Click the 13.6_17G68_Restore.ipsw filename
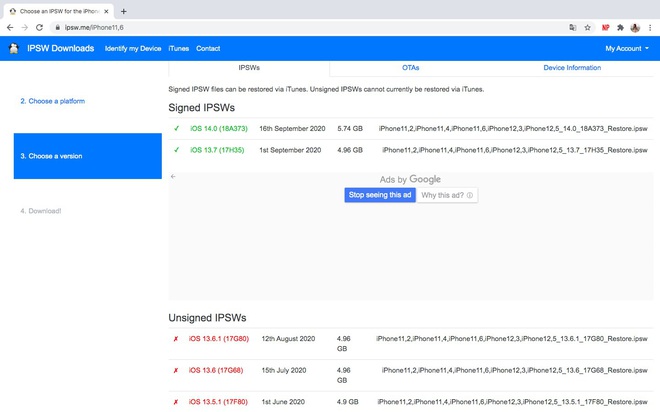 point(515,370)
